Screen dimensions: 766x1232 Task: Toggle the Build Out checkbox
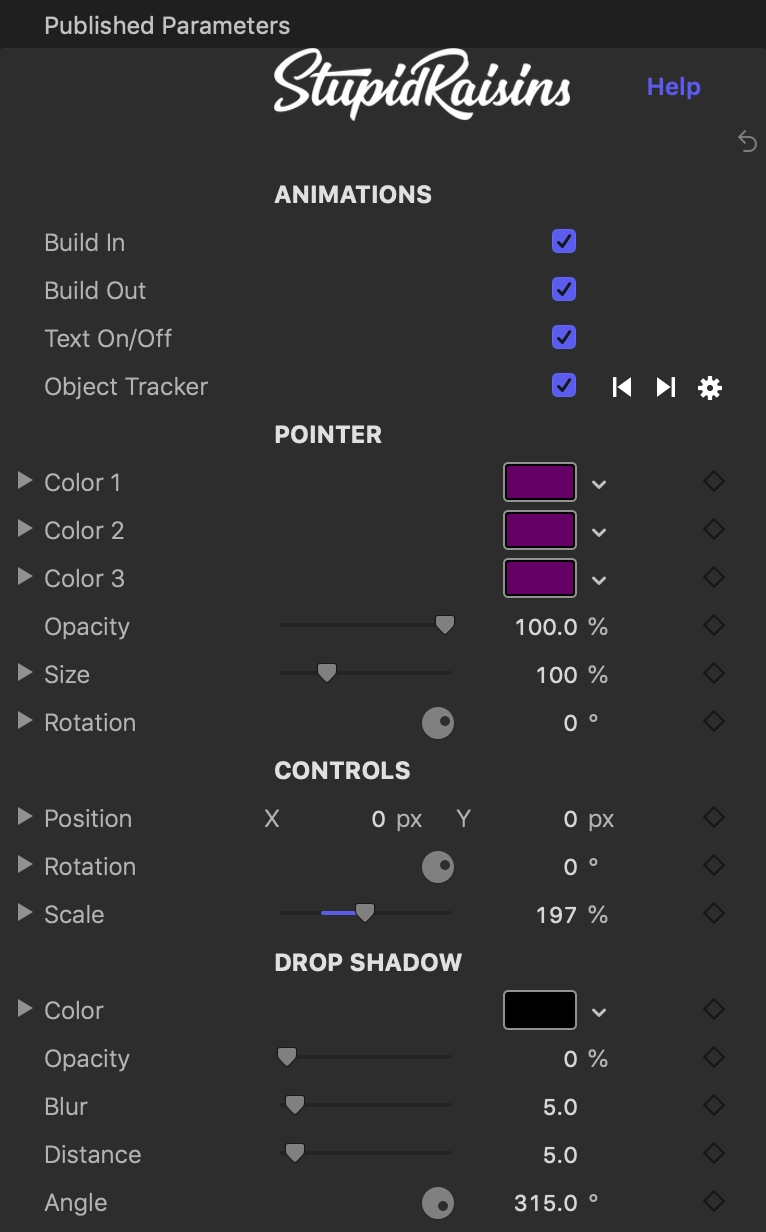564,290
